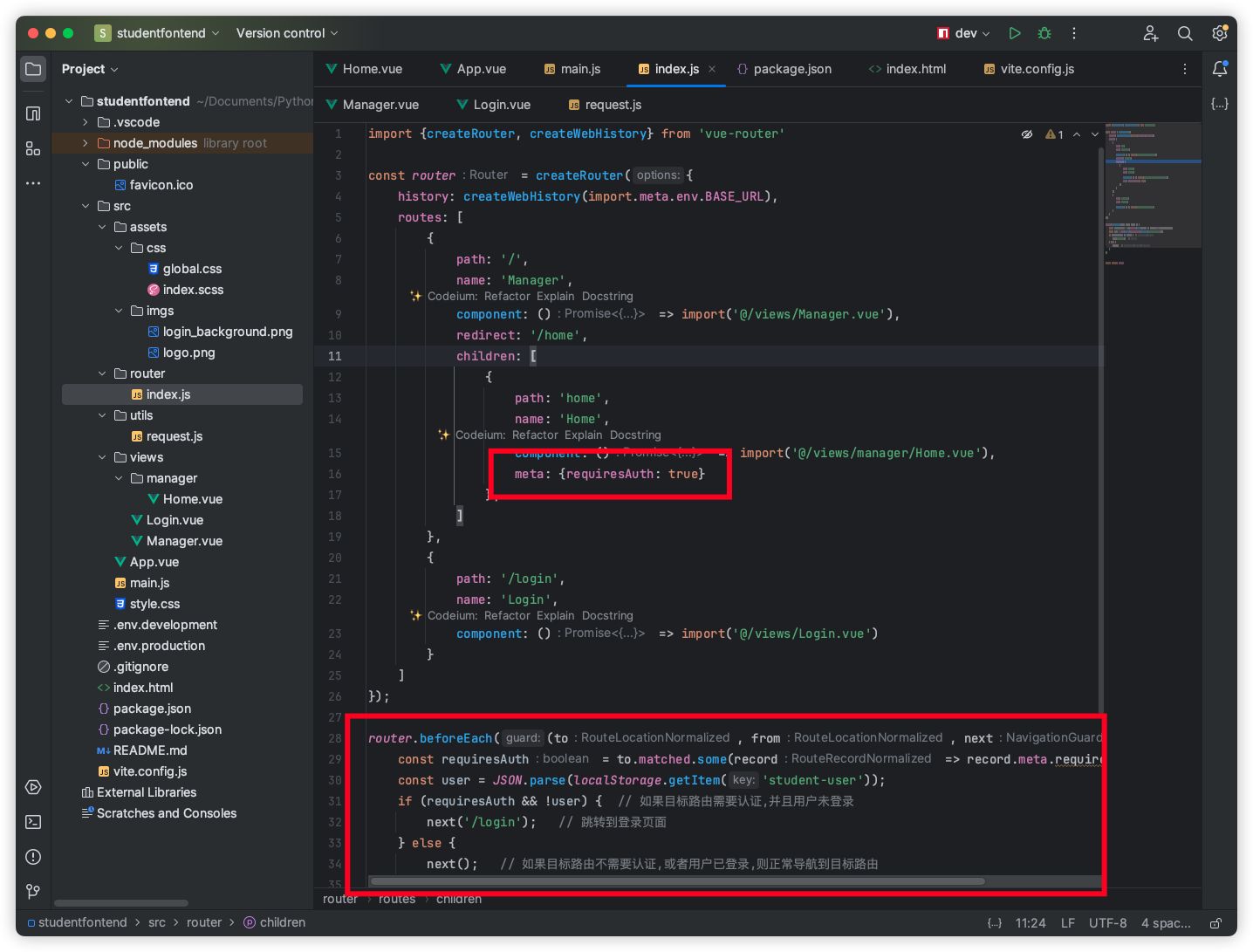1253x952 pixels.
Task: Open the Git tool window
Action: pyautogui.click(x=33, y=891)
